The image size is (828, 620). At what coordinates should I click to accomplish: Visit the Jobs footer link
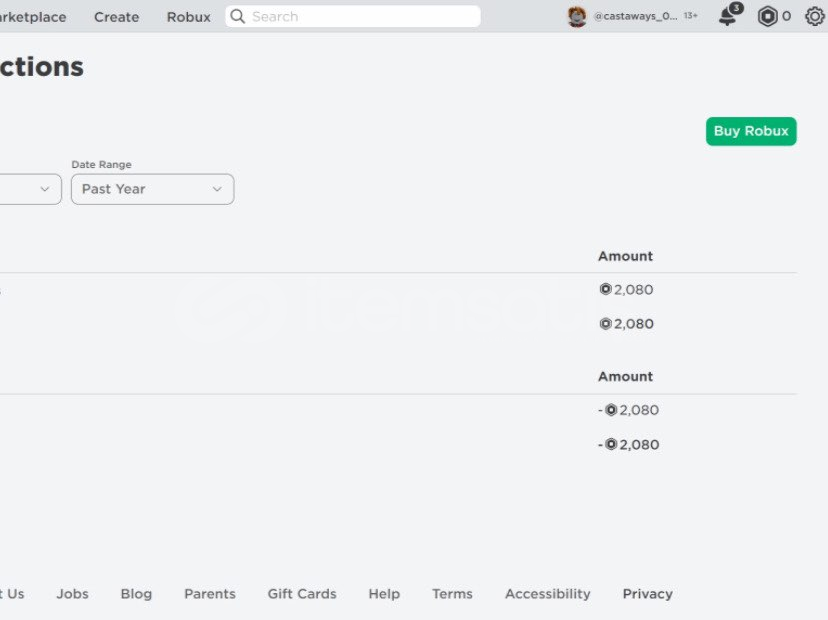[72, 594]
